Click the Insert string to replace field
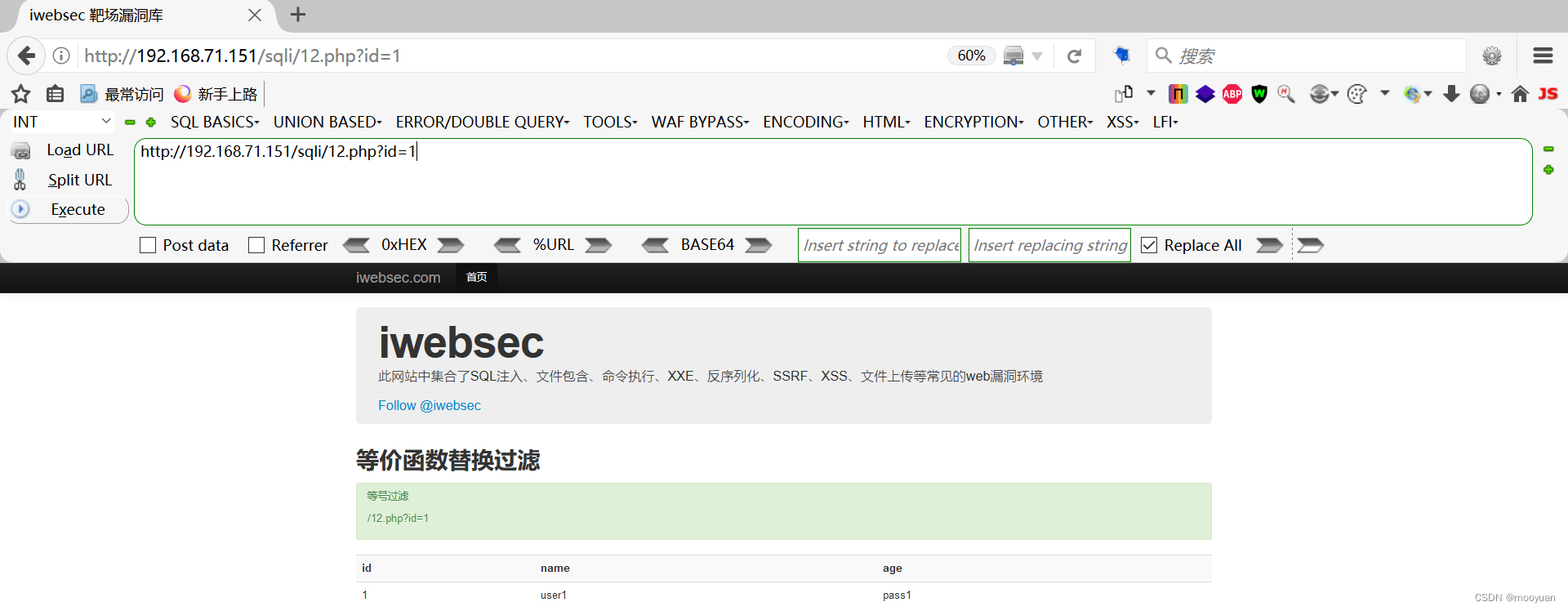The image size is (1568, 611). [x=880, y=245]
